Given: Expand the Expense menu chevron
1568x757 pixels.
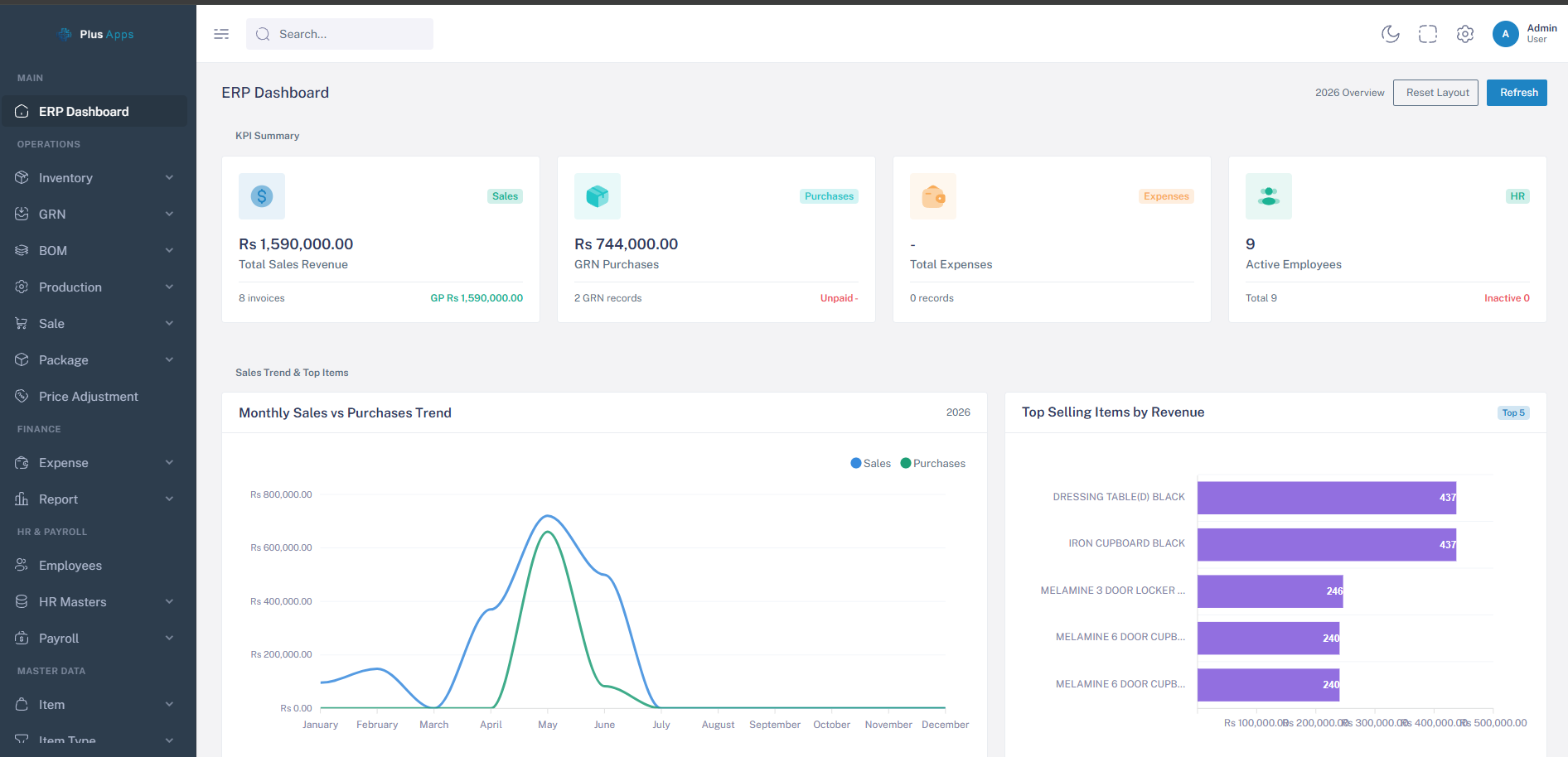Looking at the screenshot, I should tap(169, 462).
